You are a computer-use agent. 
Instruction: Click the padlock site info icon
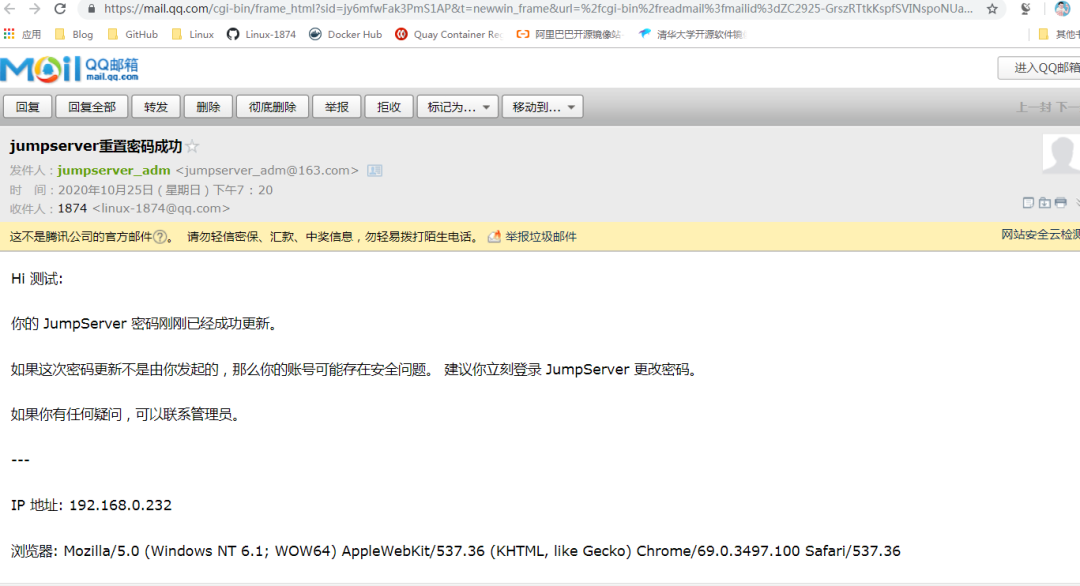pyautogui.click(x=91, y=9)
